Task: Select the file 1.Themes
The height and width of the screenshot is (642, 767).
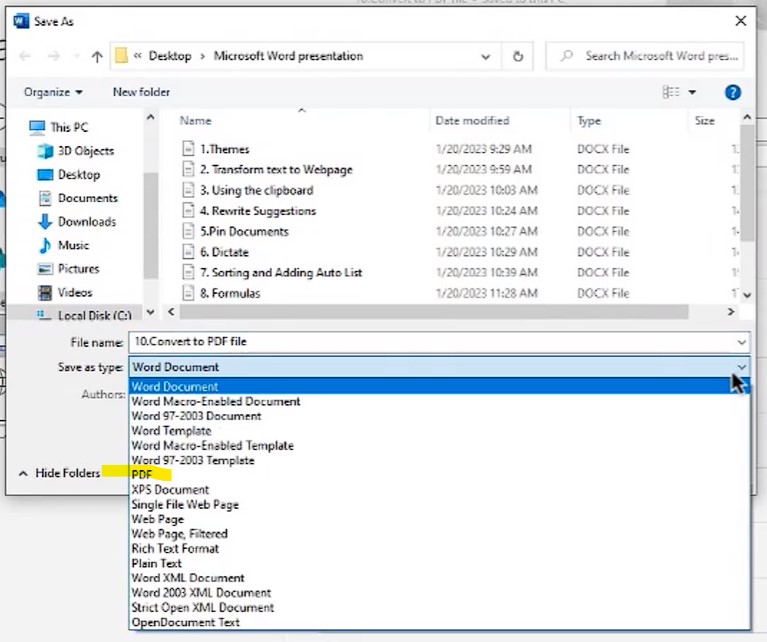Action: (216, 149)
